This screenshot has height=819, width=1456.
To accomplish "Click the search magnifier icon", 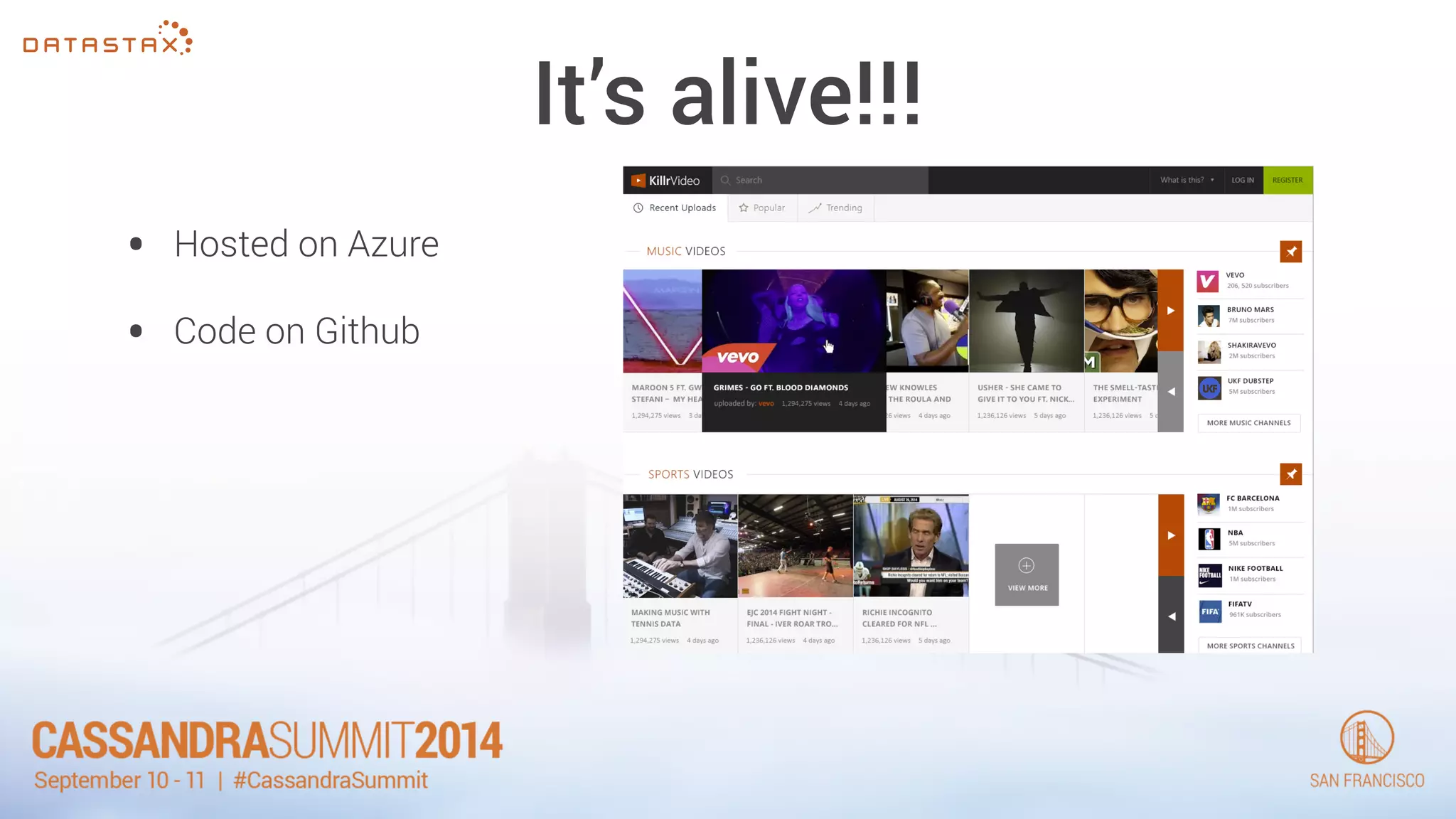I will click(725, 181).
